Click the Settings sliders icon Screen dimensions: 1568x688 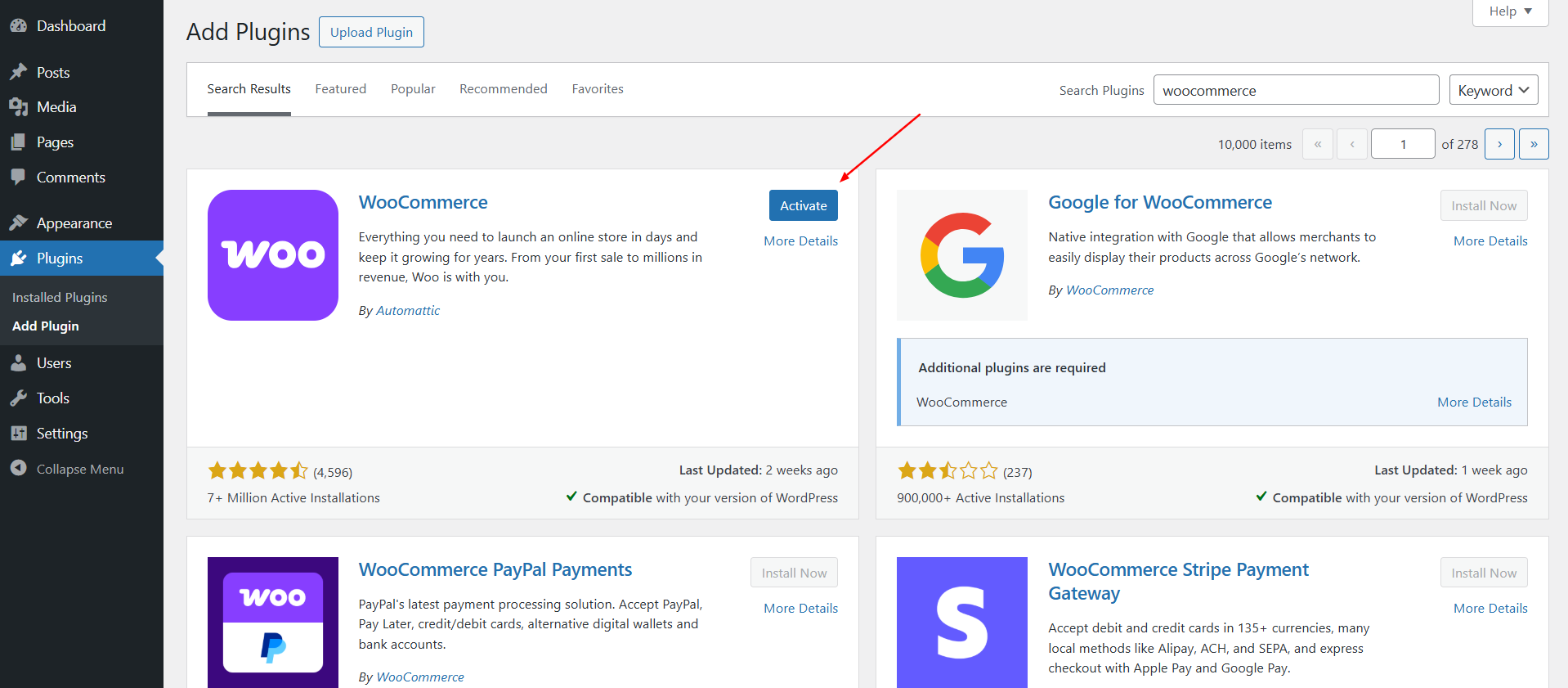click(19, 434)
